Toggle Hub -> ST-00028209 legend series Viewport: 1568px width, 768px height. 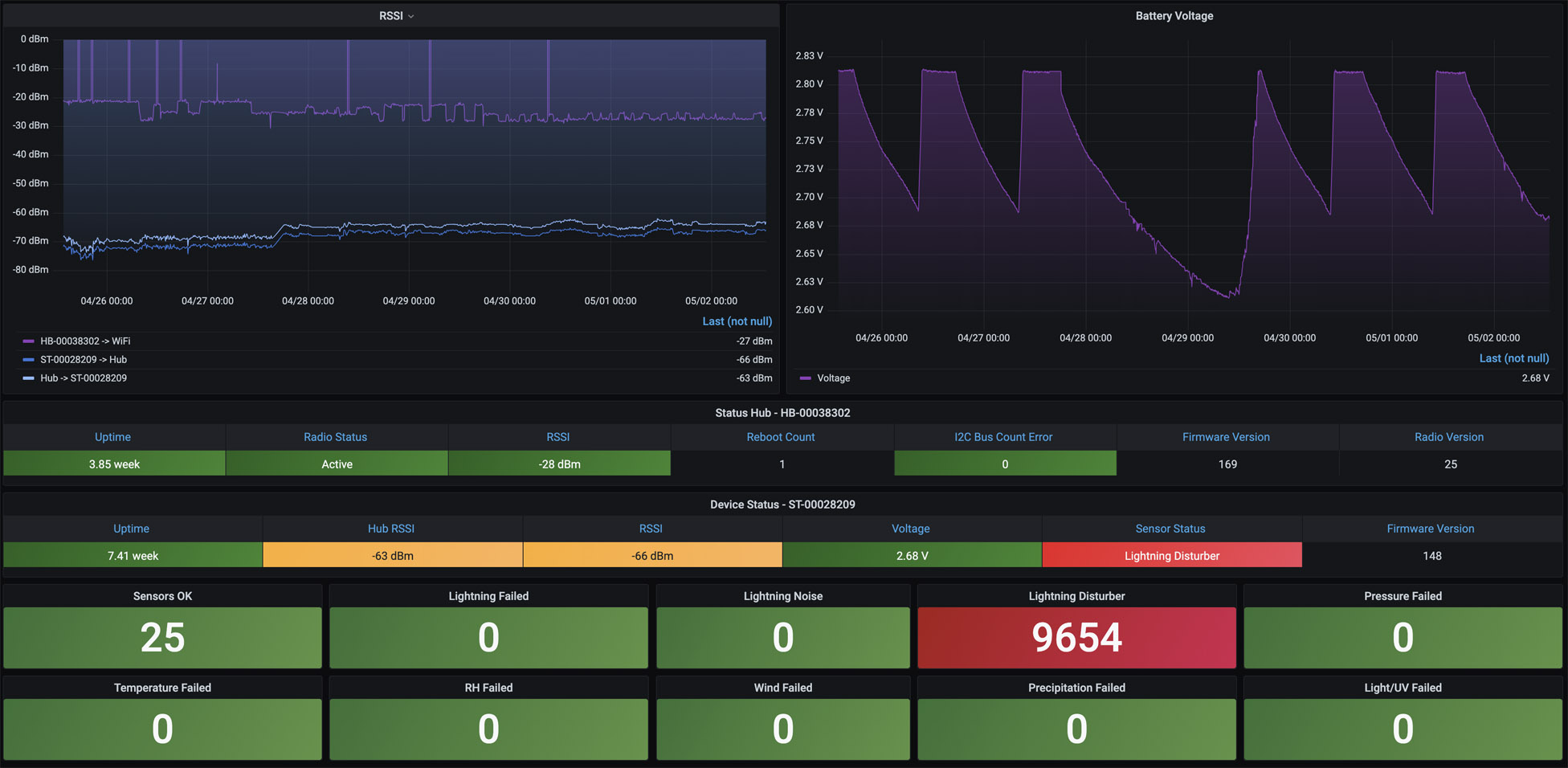pos(84,378)
